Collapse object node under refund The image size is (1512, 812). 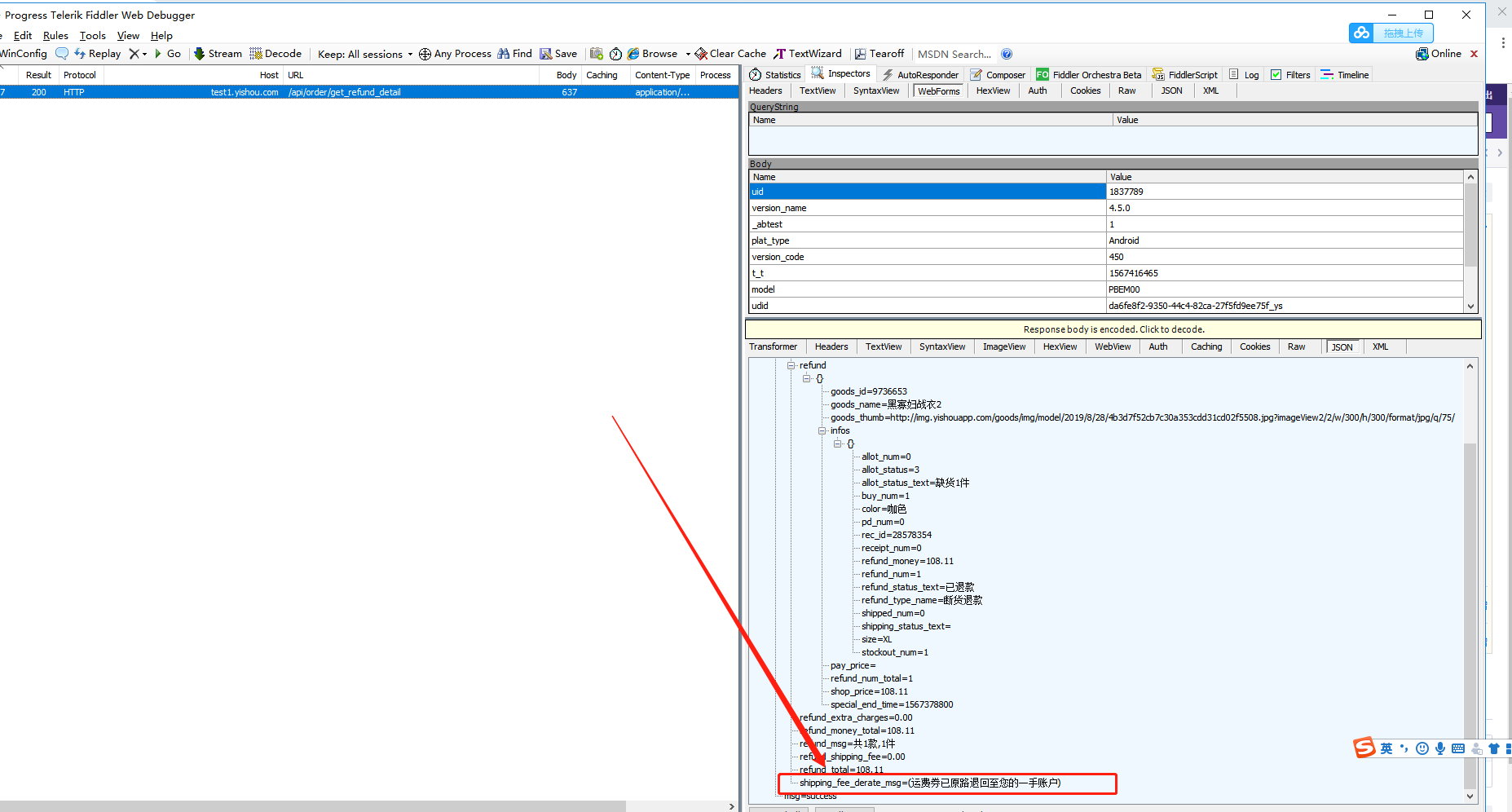click(x=806, y=378)
